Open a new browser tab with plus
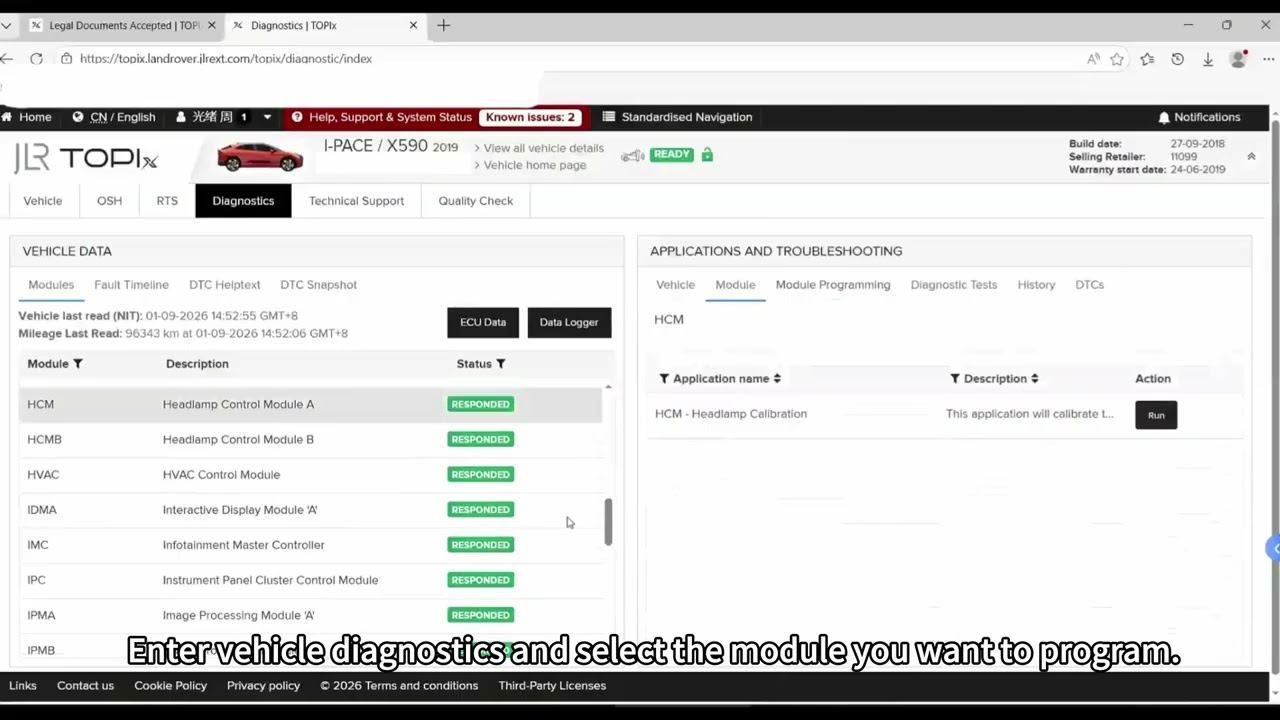 click(x=444, y=25)
